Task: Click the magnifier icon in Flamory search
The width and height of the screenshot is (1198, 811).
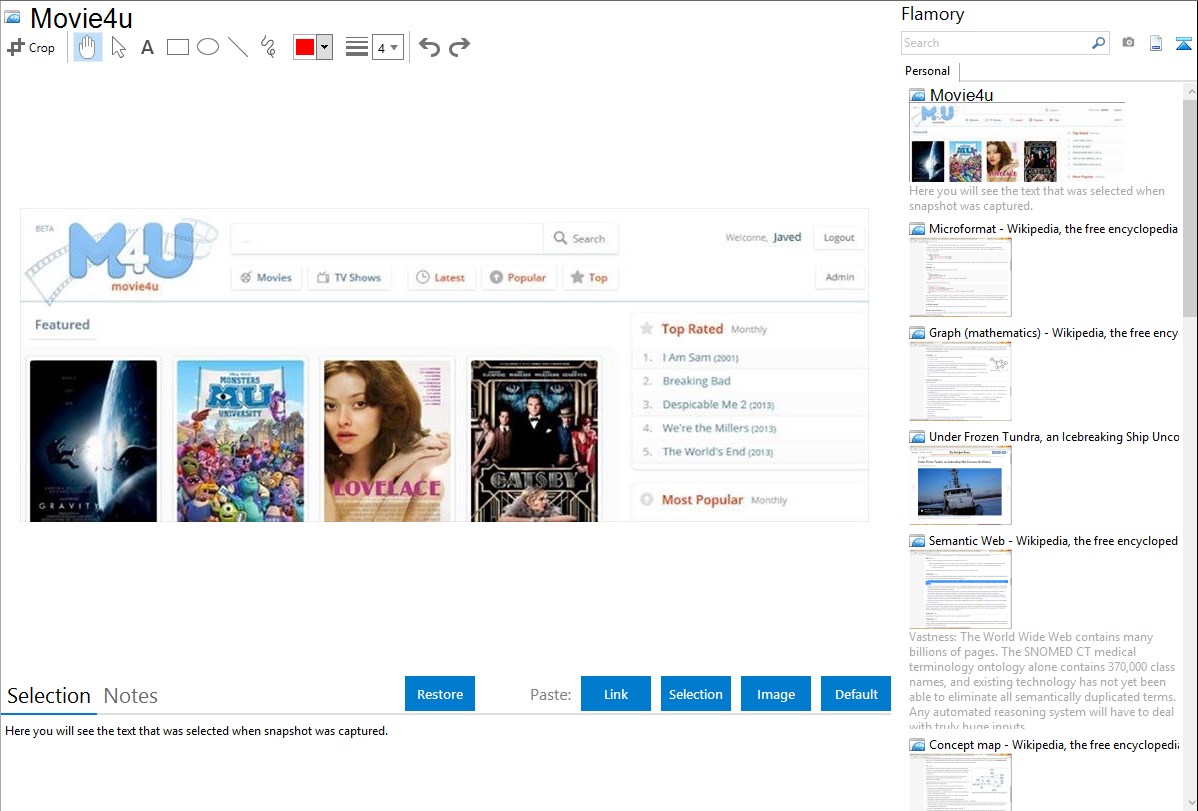Action: point(1098,43)
